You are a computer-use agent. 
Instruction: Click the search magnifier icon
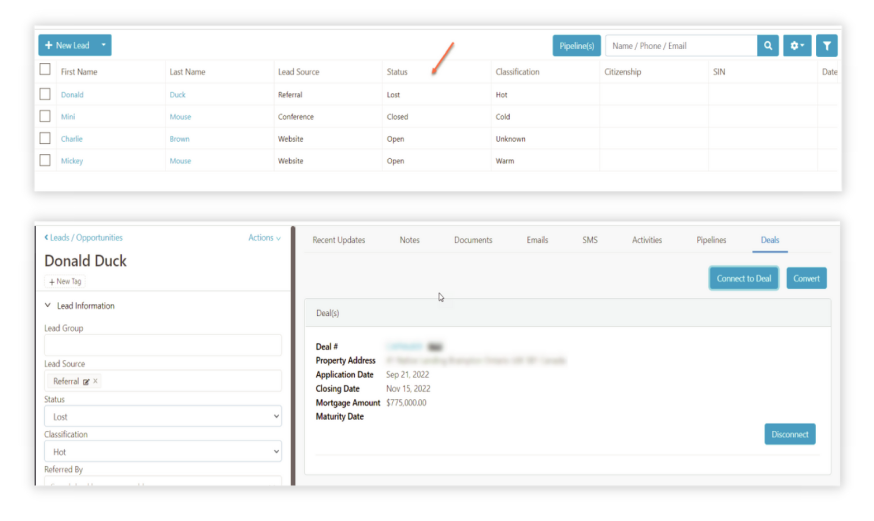coord(768,46)
